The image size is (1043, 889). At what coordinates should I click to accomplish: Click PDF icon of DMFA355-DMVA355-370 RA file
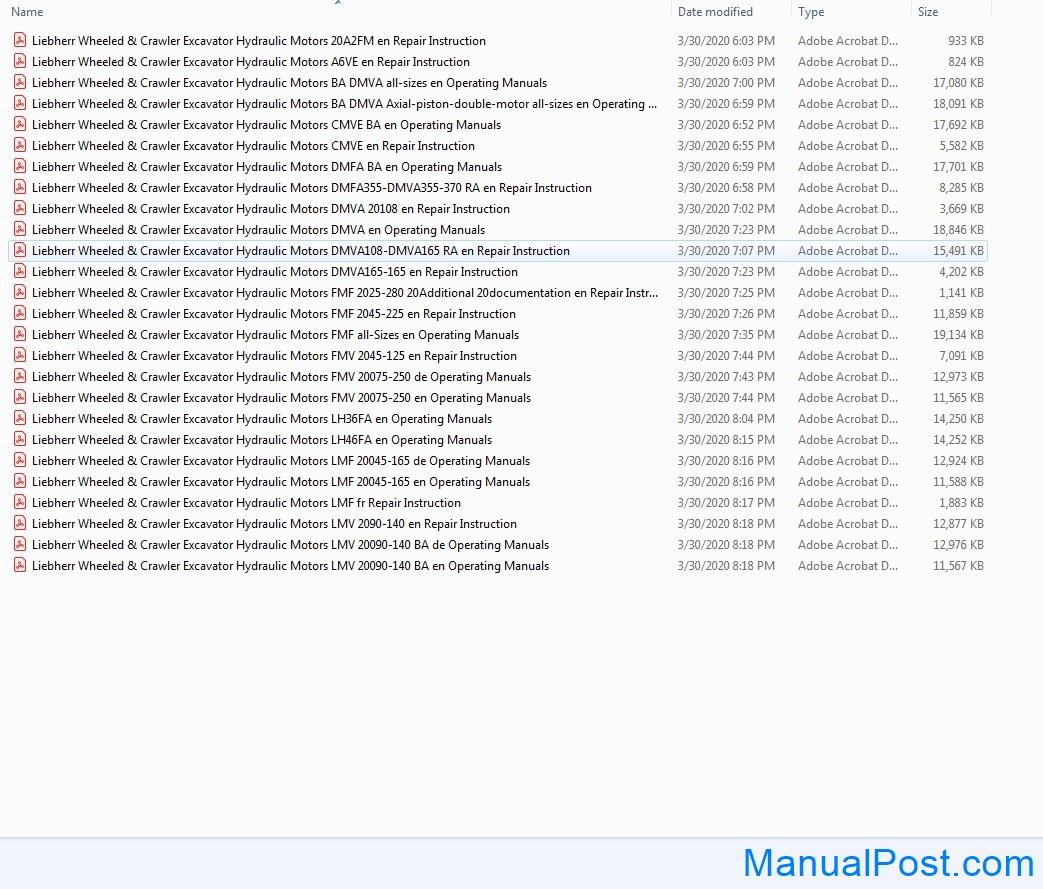pyautogui.click(x=20, y=188)
